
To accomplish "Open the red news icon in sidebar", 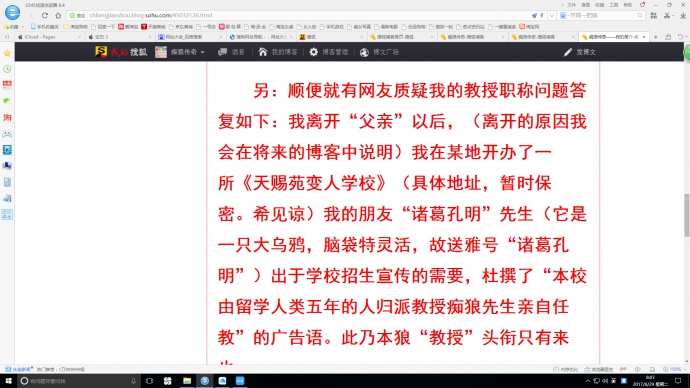I will (x=7, y=84).
